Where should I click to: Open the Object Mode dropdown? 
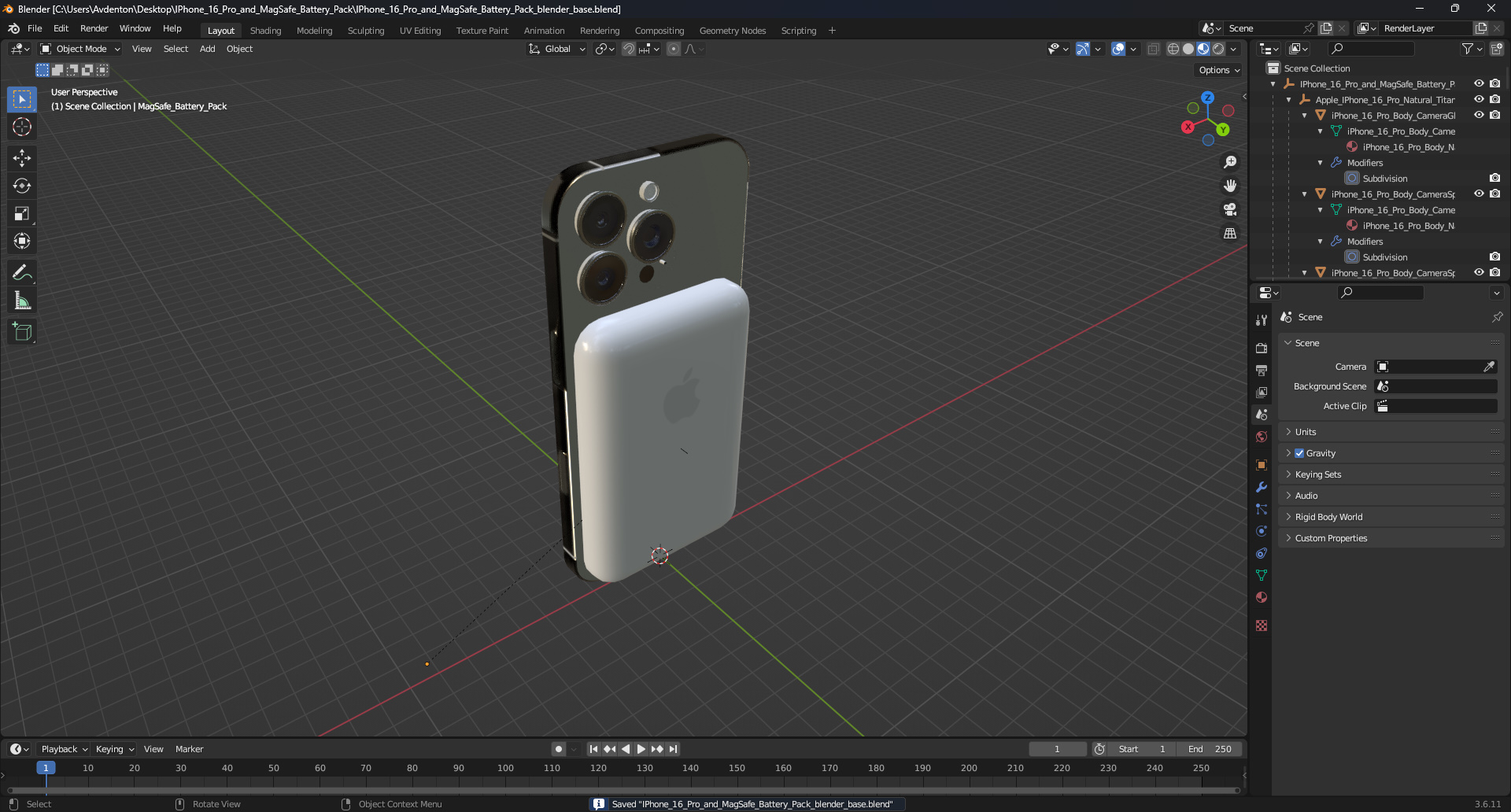click(80, 49)
